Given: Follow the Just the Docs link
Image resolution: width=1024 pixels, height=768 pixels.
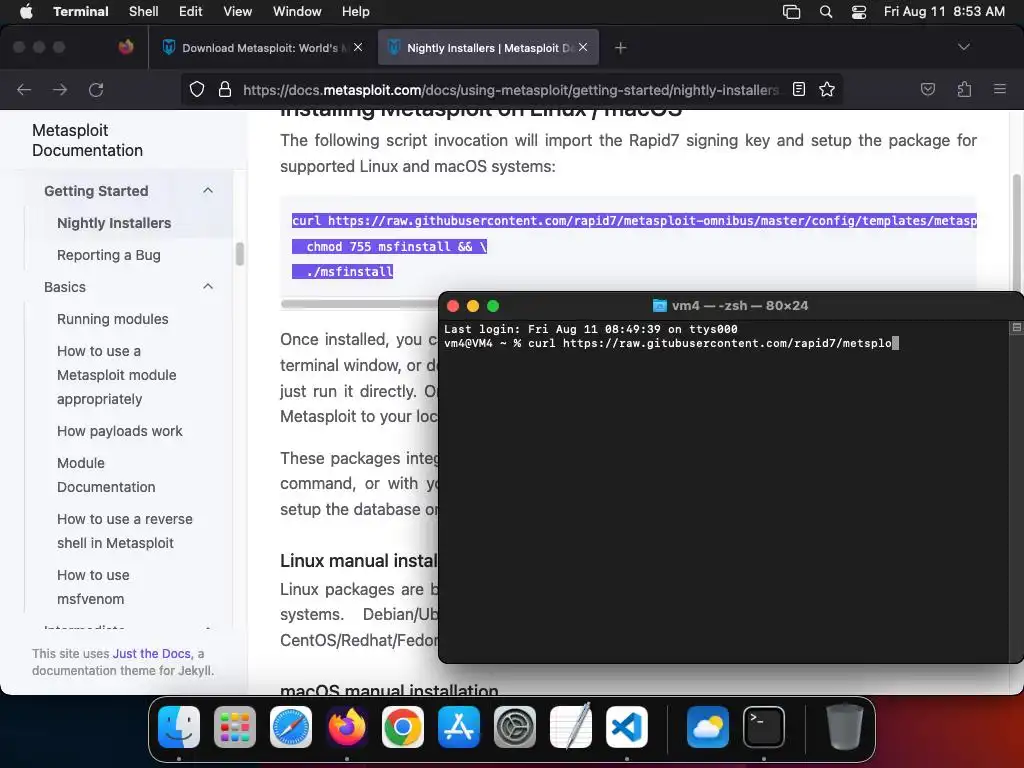Looking at the screenshot, I should pos(152,654).
